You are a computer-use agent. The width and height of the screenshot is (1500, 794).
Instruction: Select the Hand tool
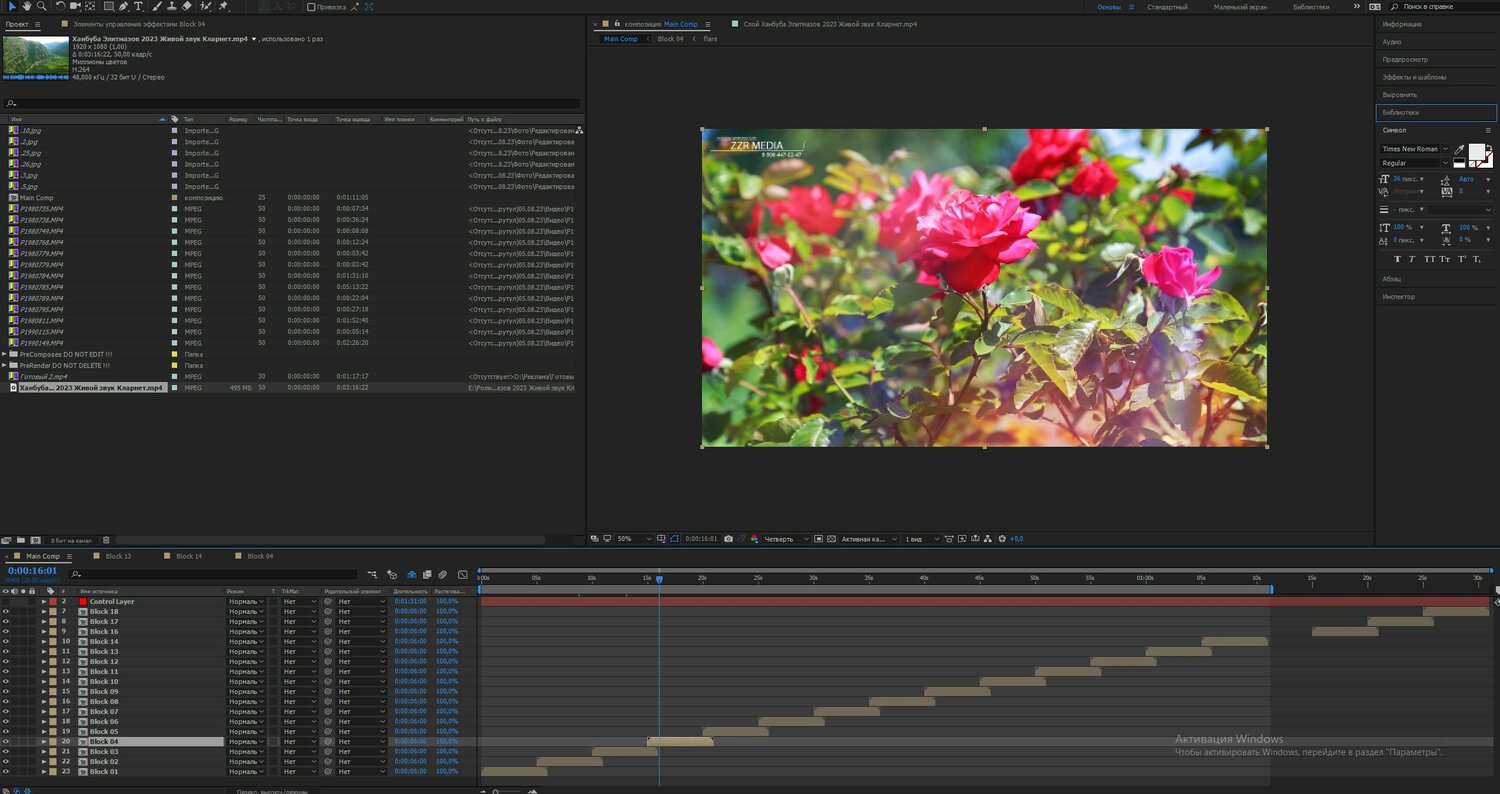pyautogui.click(x=27, y=6)
